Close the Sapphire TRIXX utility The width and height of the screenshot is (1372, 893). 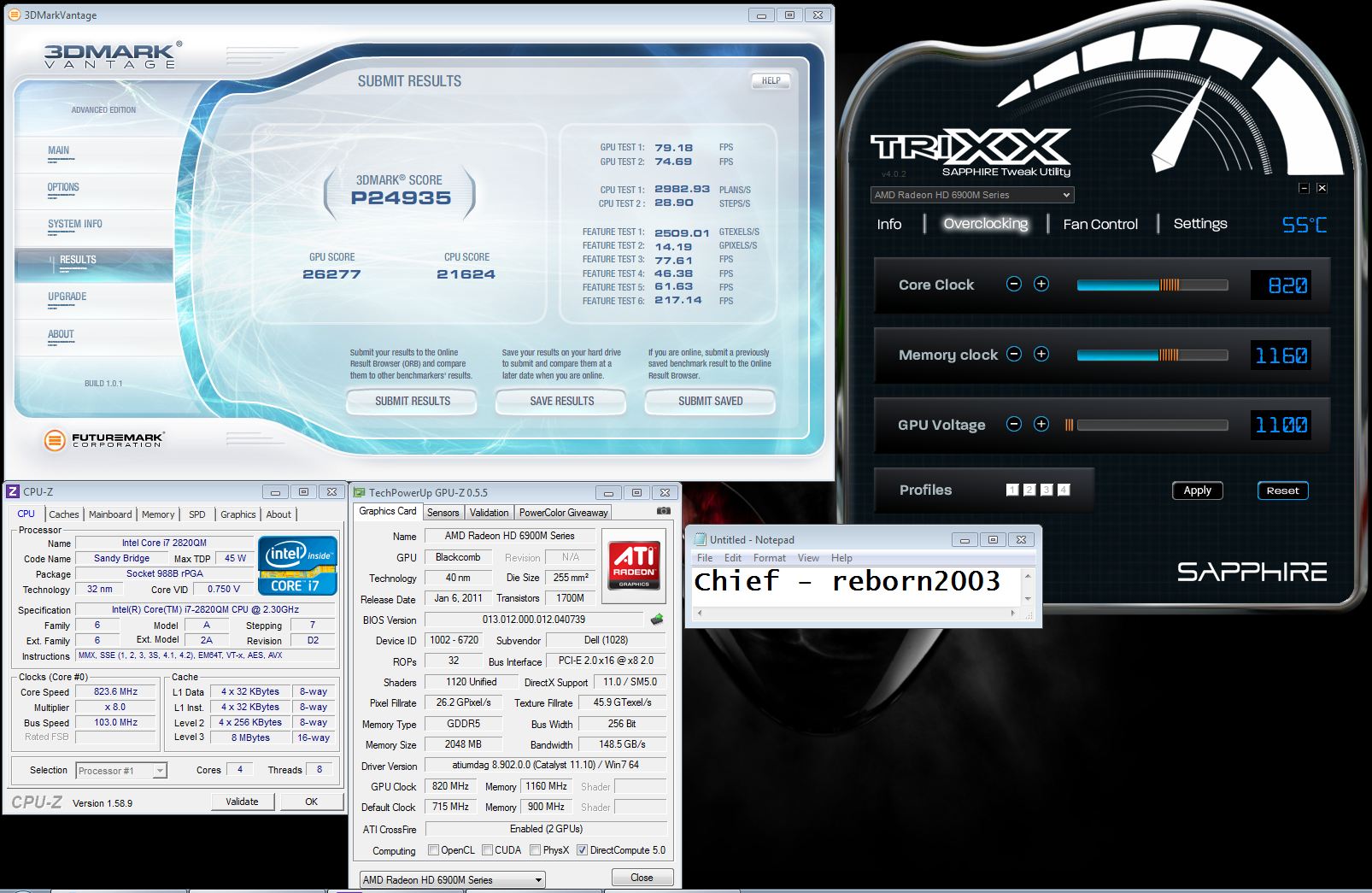(1322, 188)
